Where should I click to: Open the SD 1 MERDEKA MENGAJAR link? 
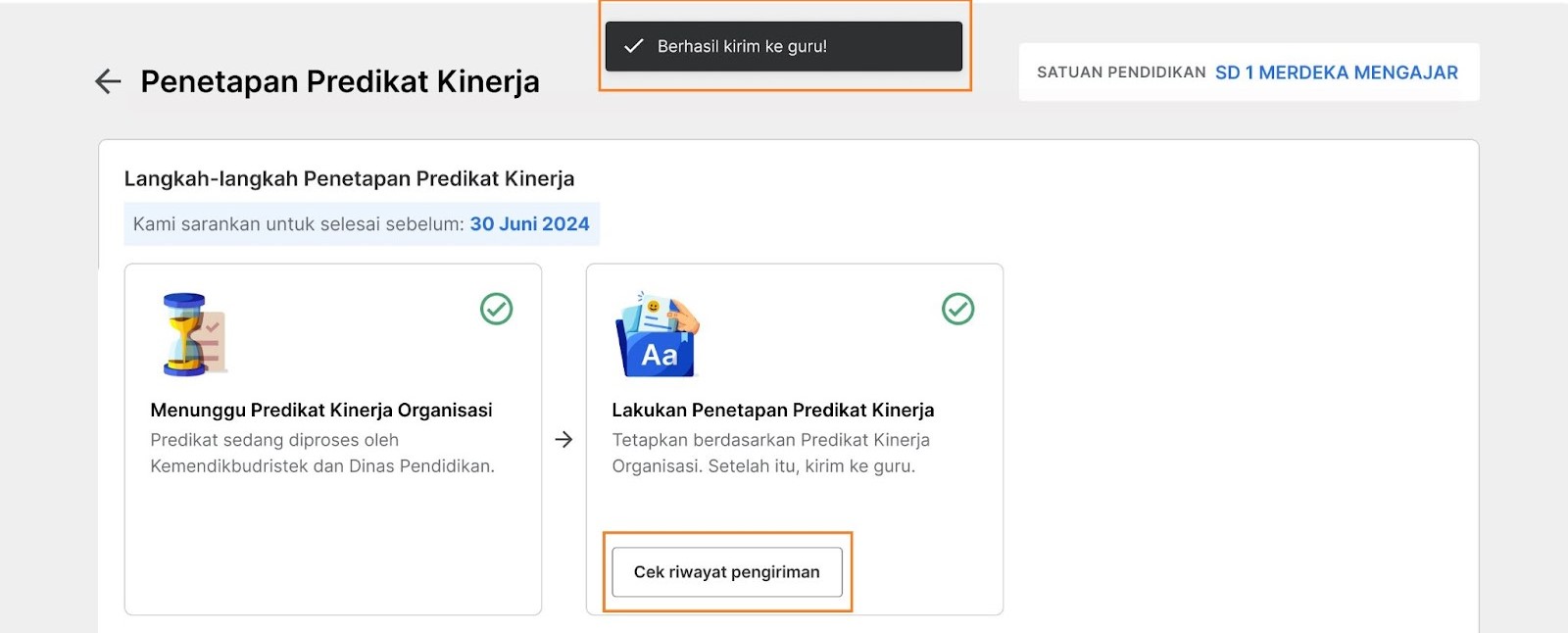pos(1337,73)
